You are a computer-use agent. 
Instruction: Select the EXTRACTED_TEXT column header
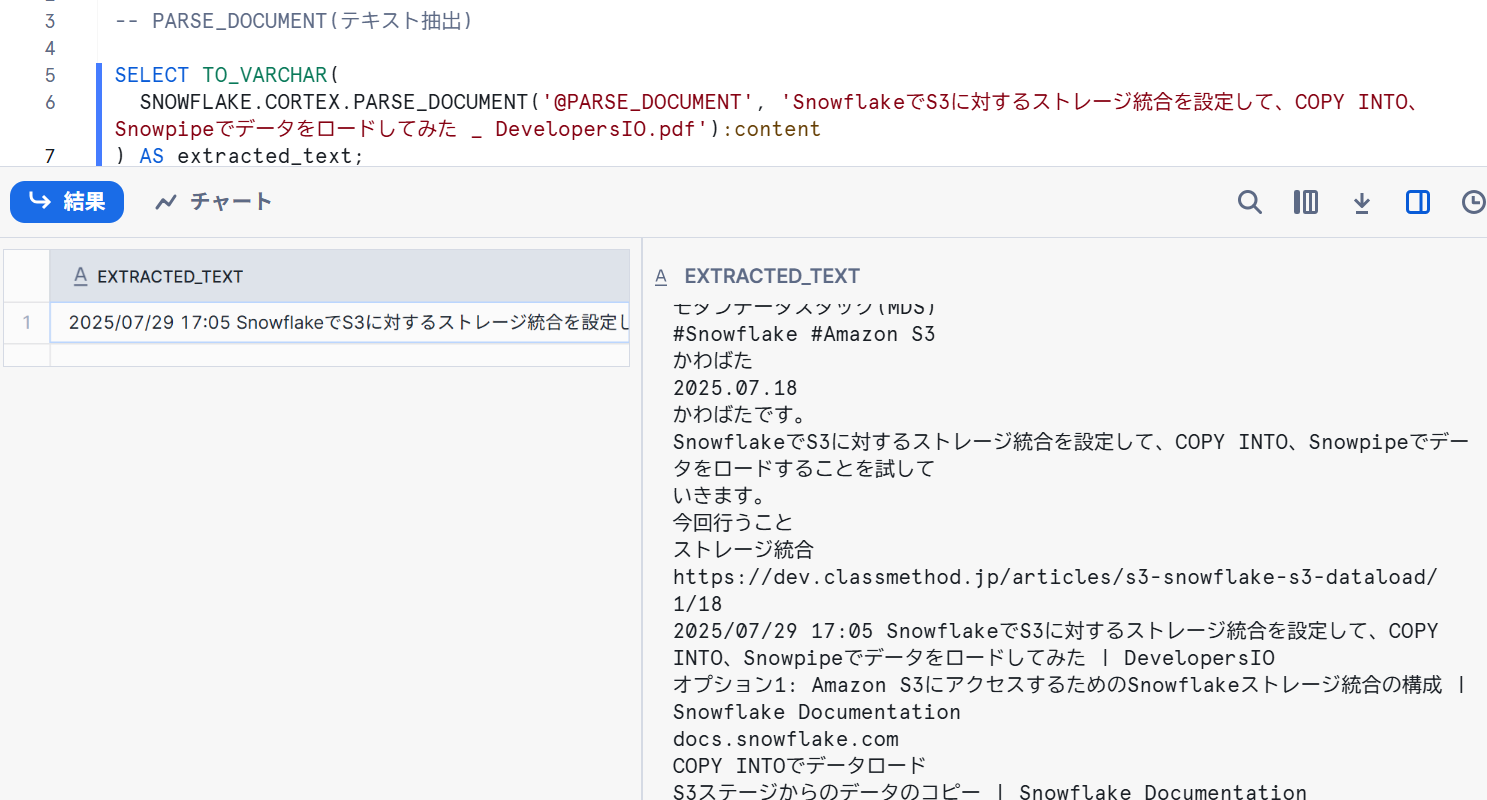(x=340, y=276)
